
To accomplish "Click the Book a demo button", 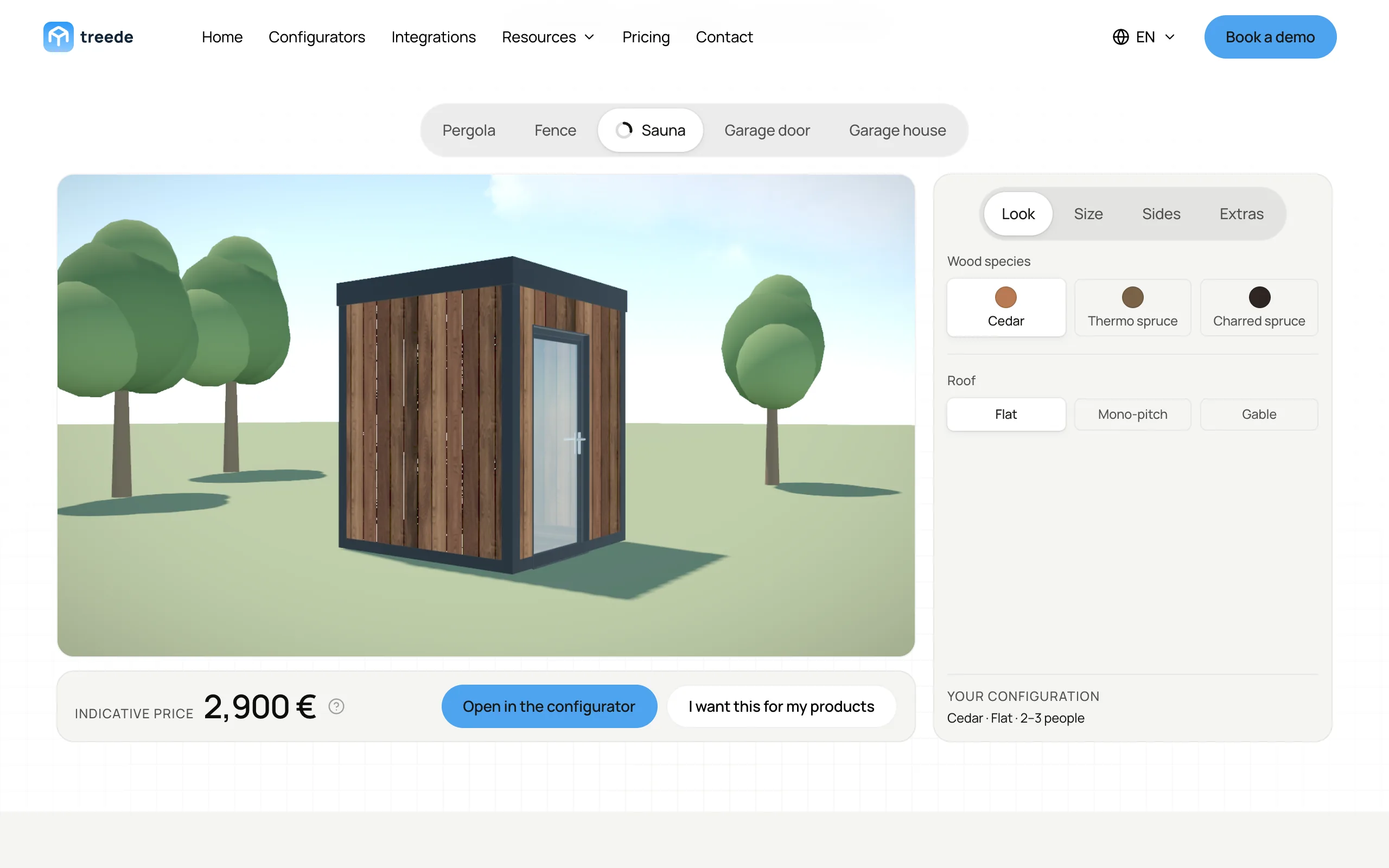I will pos(1270,37).
